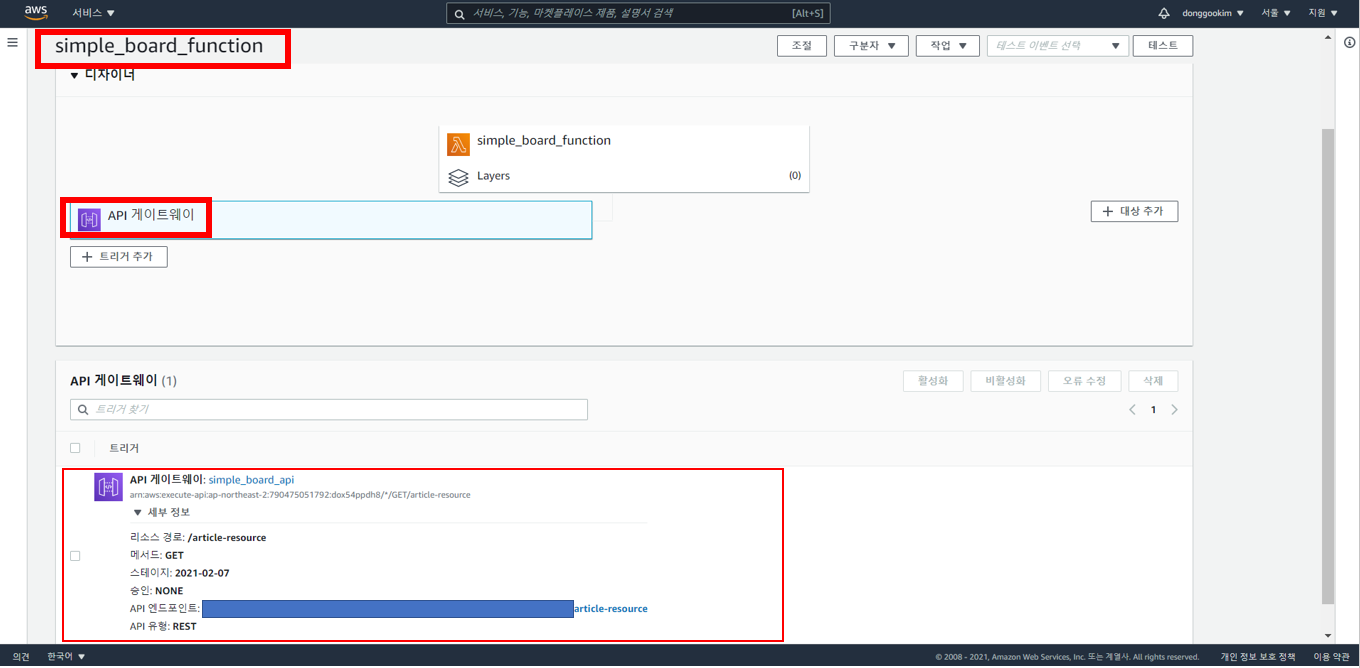Click the 트리거 추가 button

coord(119,257)
